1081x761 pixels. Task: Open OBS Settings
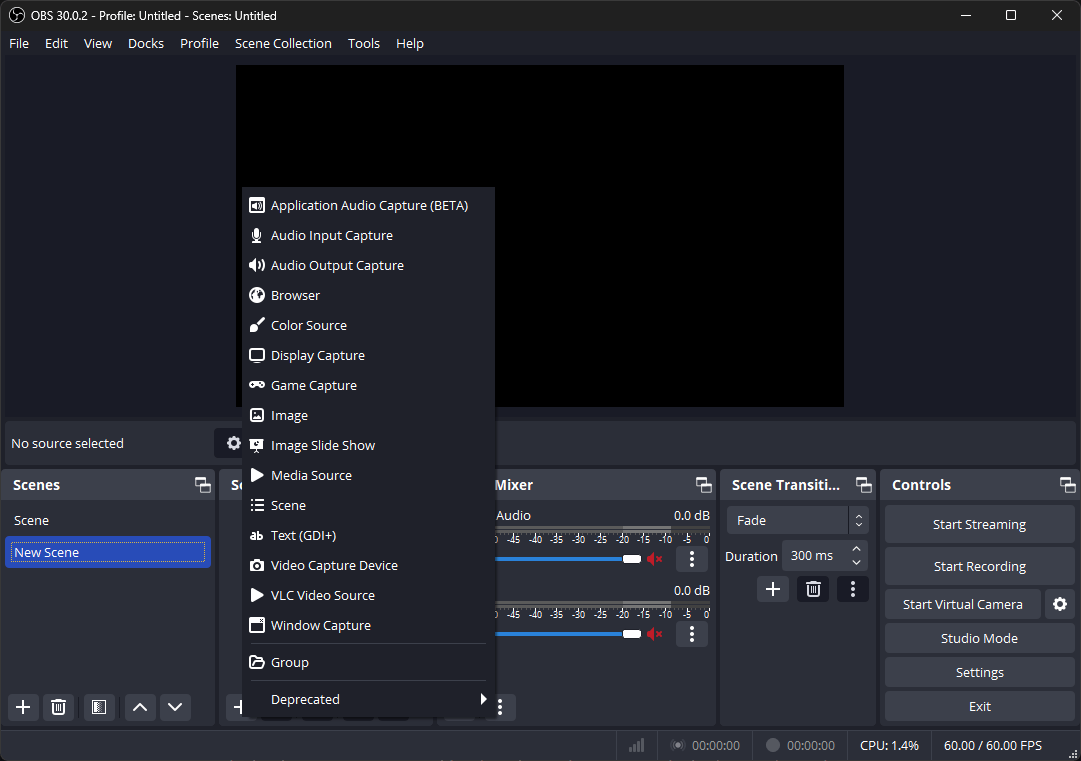click(978, 672)
